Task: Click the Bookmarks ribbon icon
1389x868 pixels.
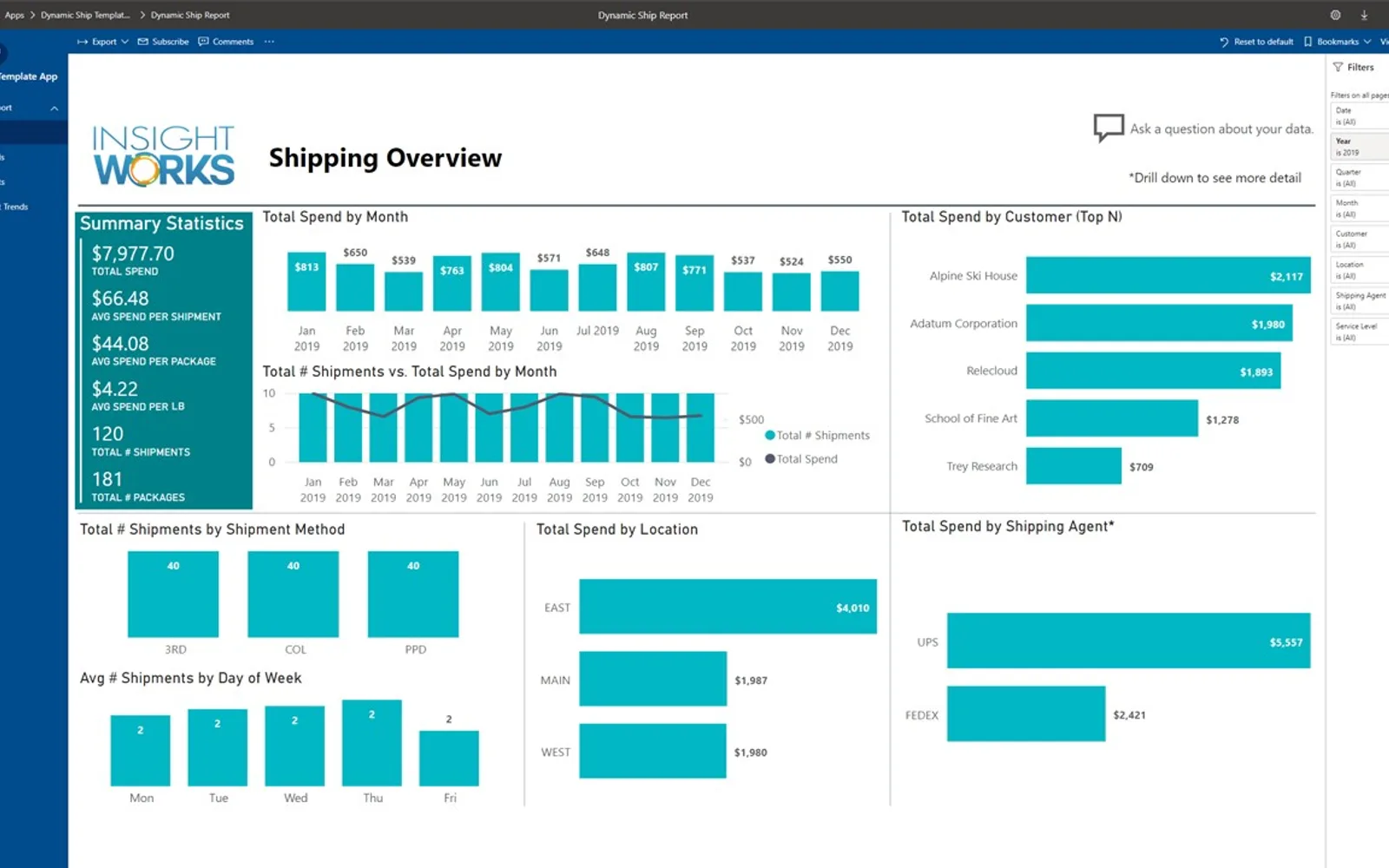Action: (x=1308, y=42)
